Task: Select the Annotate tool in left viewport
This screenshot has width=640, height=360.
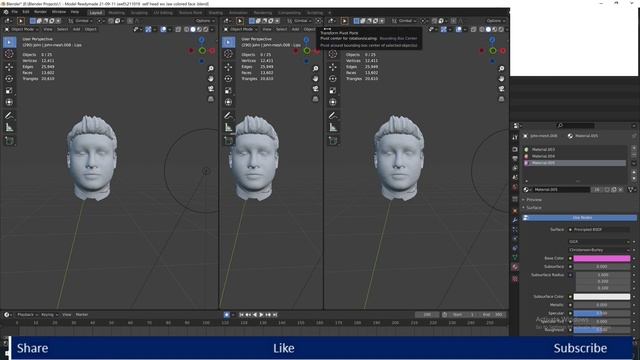Action: (9, 116)
